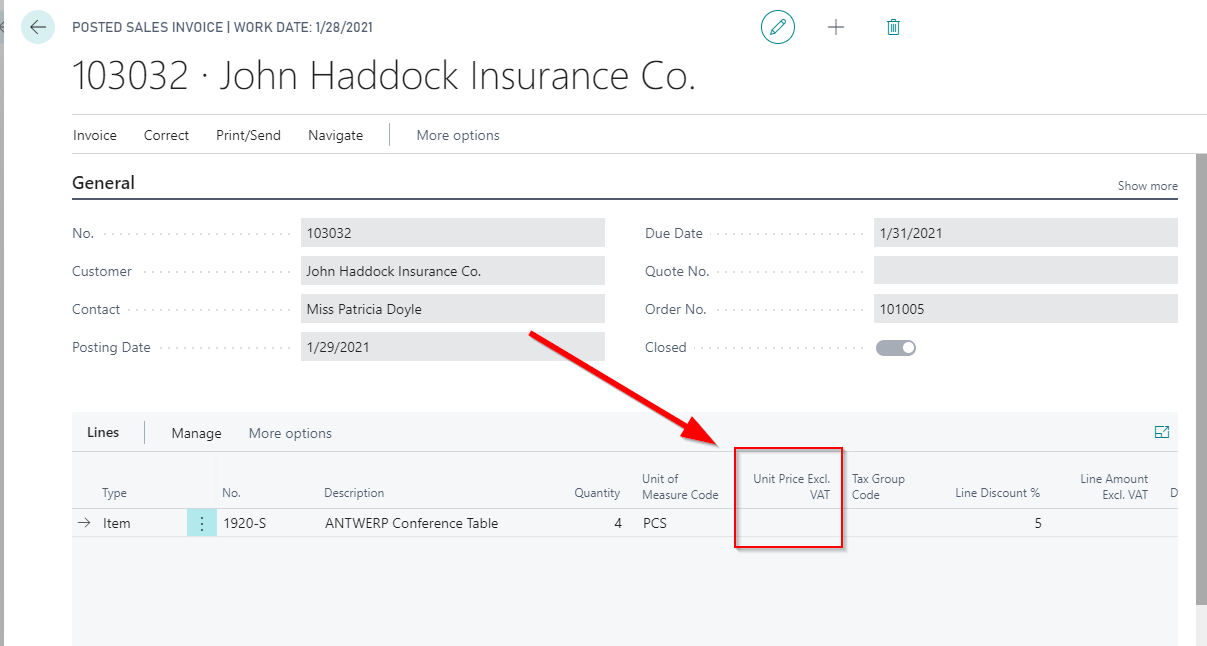The width and height of the screenshot is (1207, 646).
Task: Open More options on the invoice menu
Action: pos(457,135)
